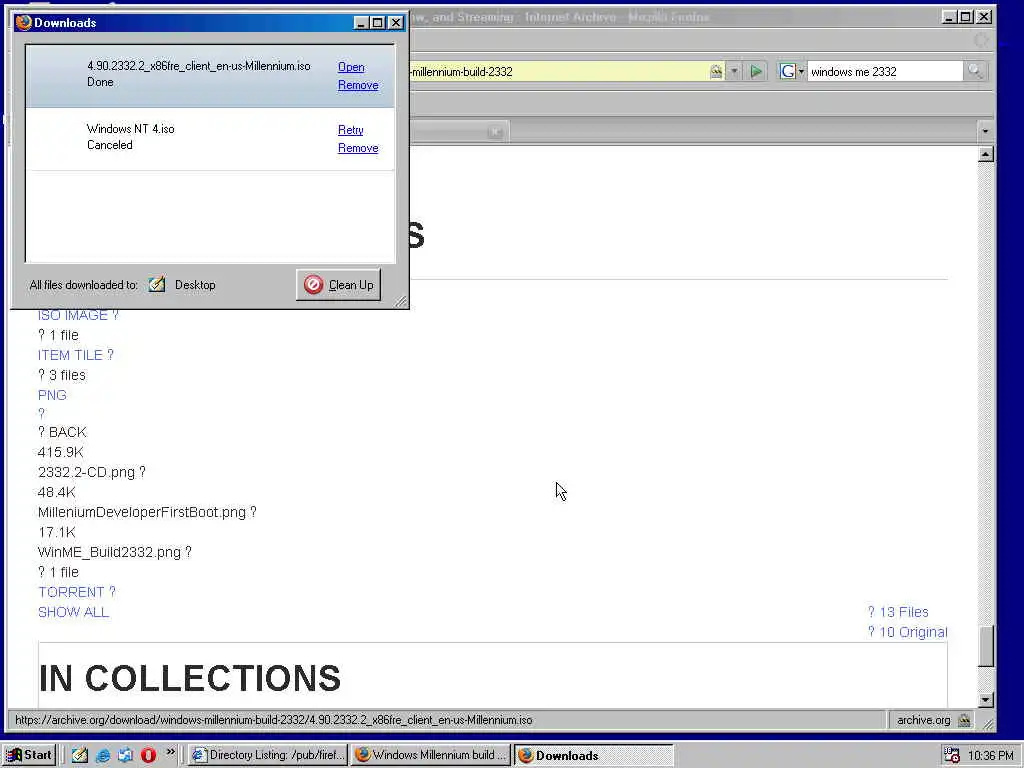Image resolution: width=1024 pixels, height=768 pixels.
Task: Click the 10:36 PM clock
Action: 990,756
